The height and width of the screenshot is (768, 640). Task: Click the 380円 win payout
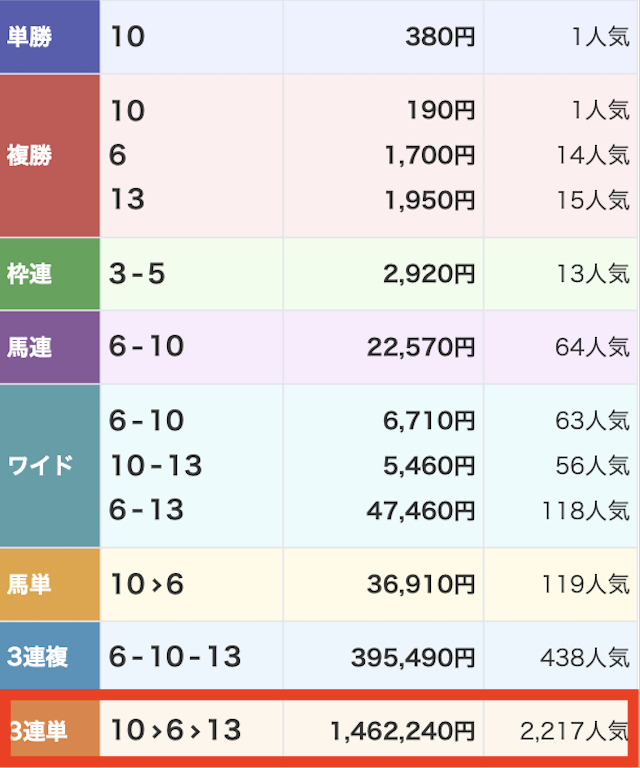tap(440, 38)
